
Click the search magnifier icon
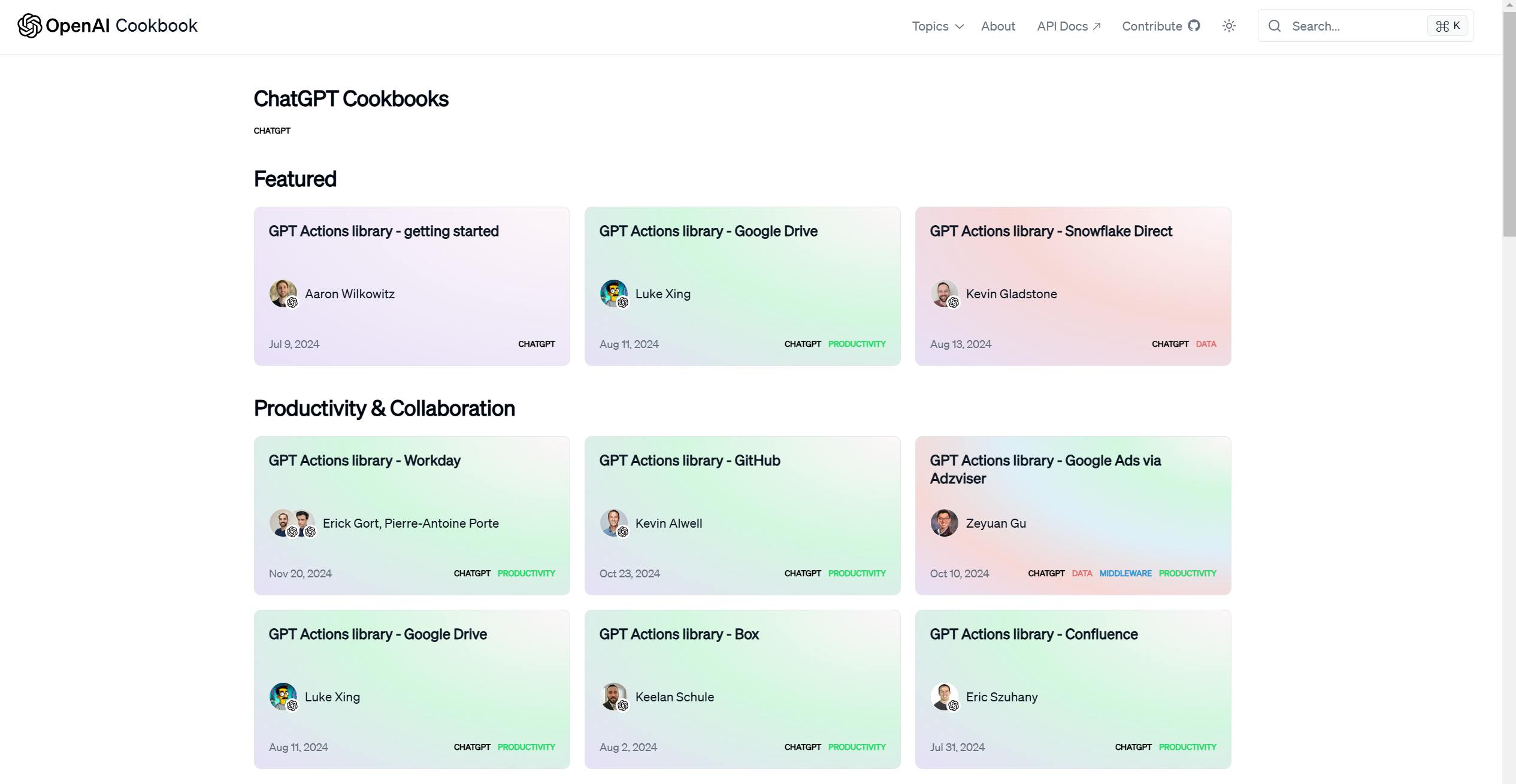click(x=1275, y=26)
